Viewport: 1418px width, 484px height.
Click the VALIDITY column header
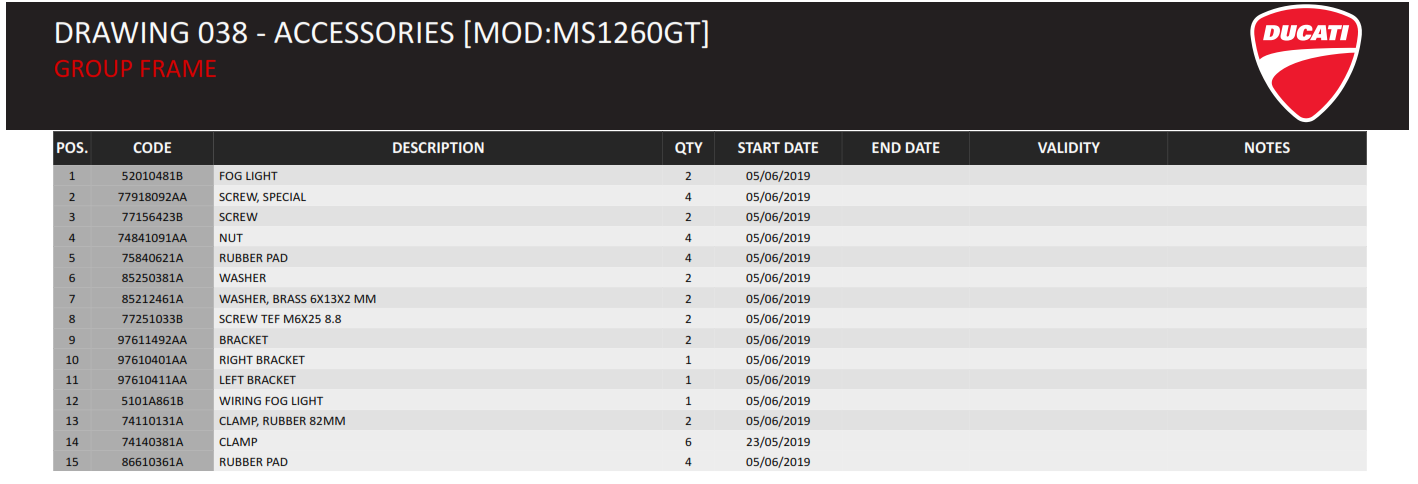(1068, 148)
